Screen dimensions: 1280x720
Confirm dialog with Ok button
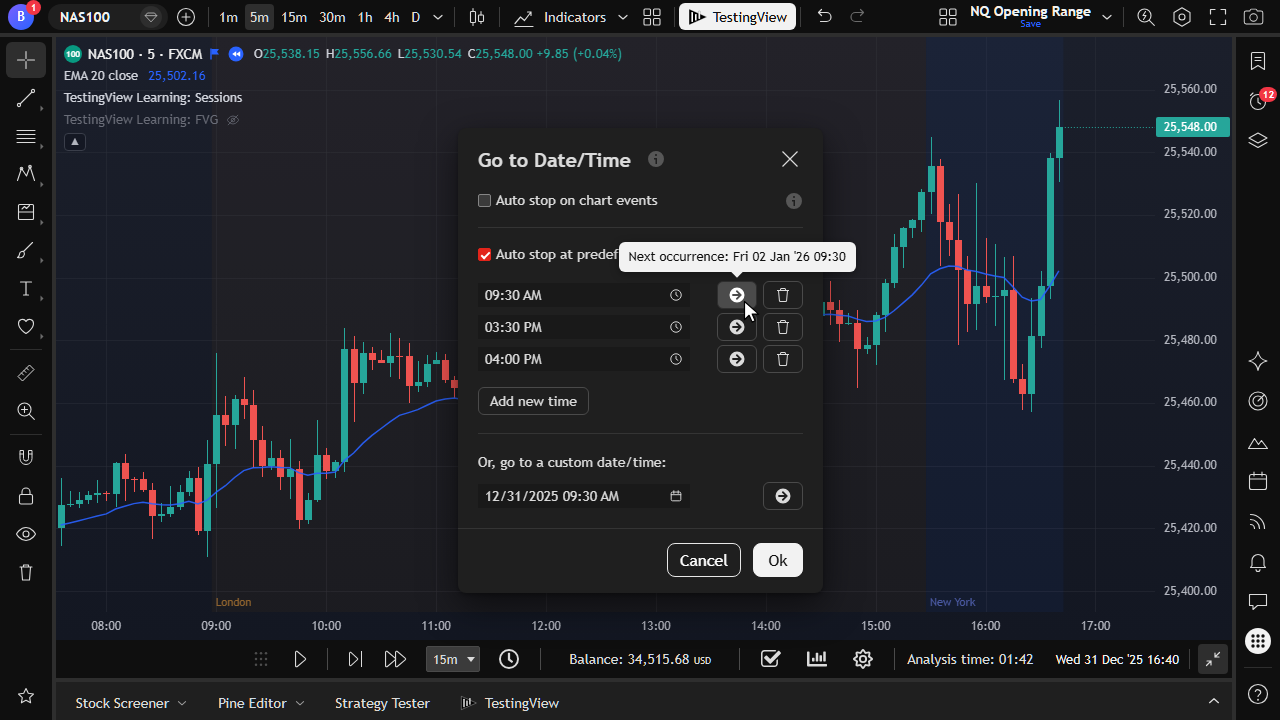pyautogui.click(x=778, y=560)
